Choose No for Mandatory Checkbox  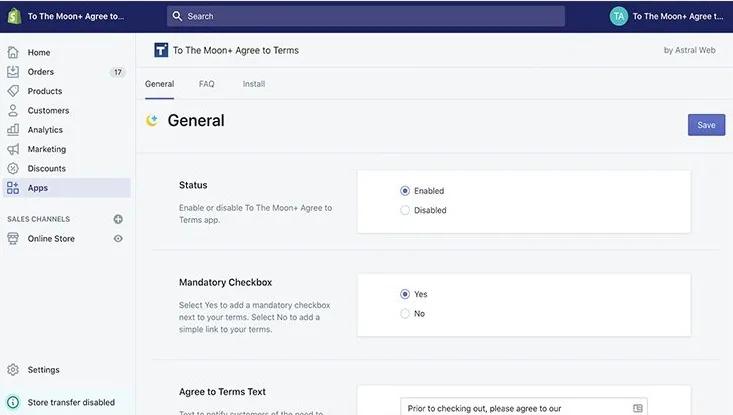tap(405, 314)
